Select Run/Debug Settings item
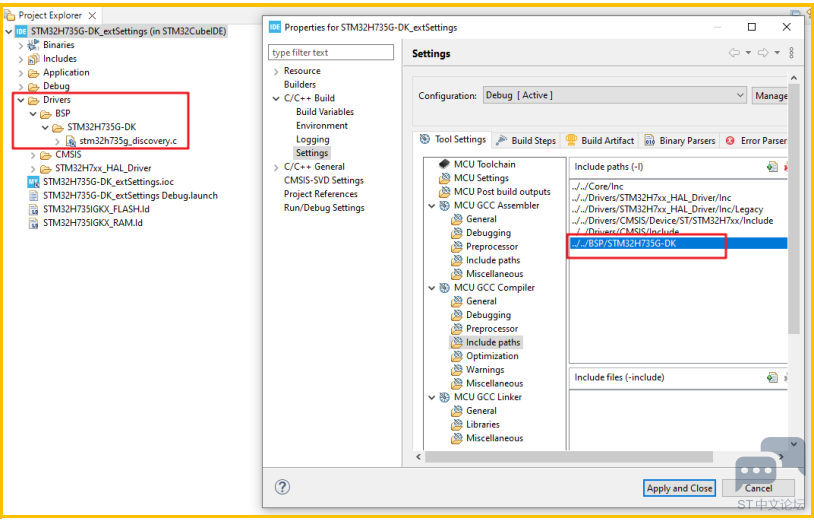This screenshot has height=520, width=814. tap(324, 208)
